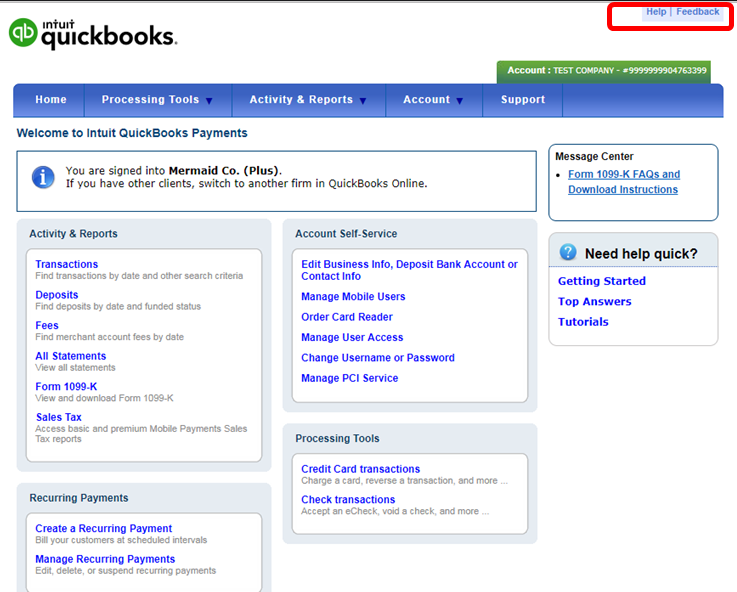Open the Tutorials help link
Image resolution: width=737 pixels, height=592 pixels.
583,322
